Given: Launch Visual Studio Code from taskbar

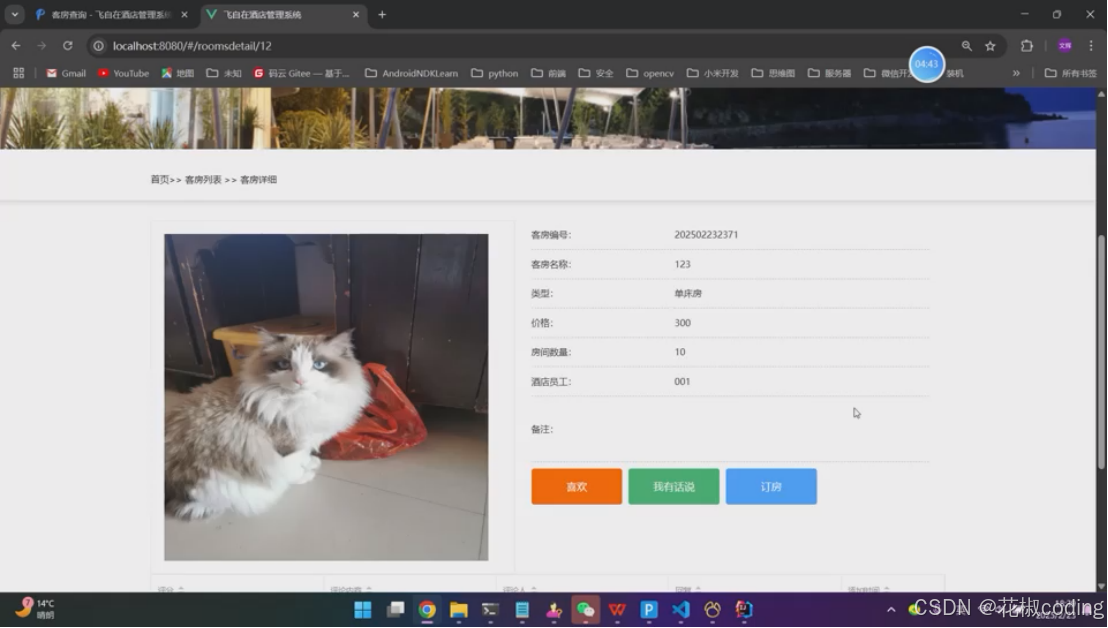Looking at the screenshot, I should click(x=680, y=608).
